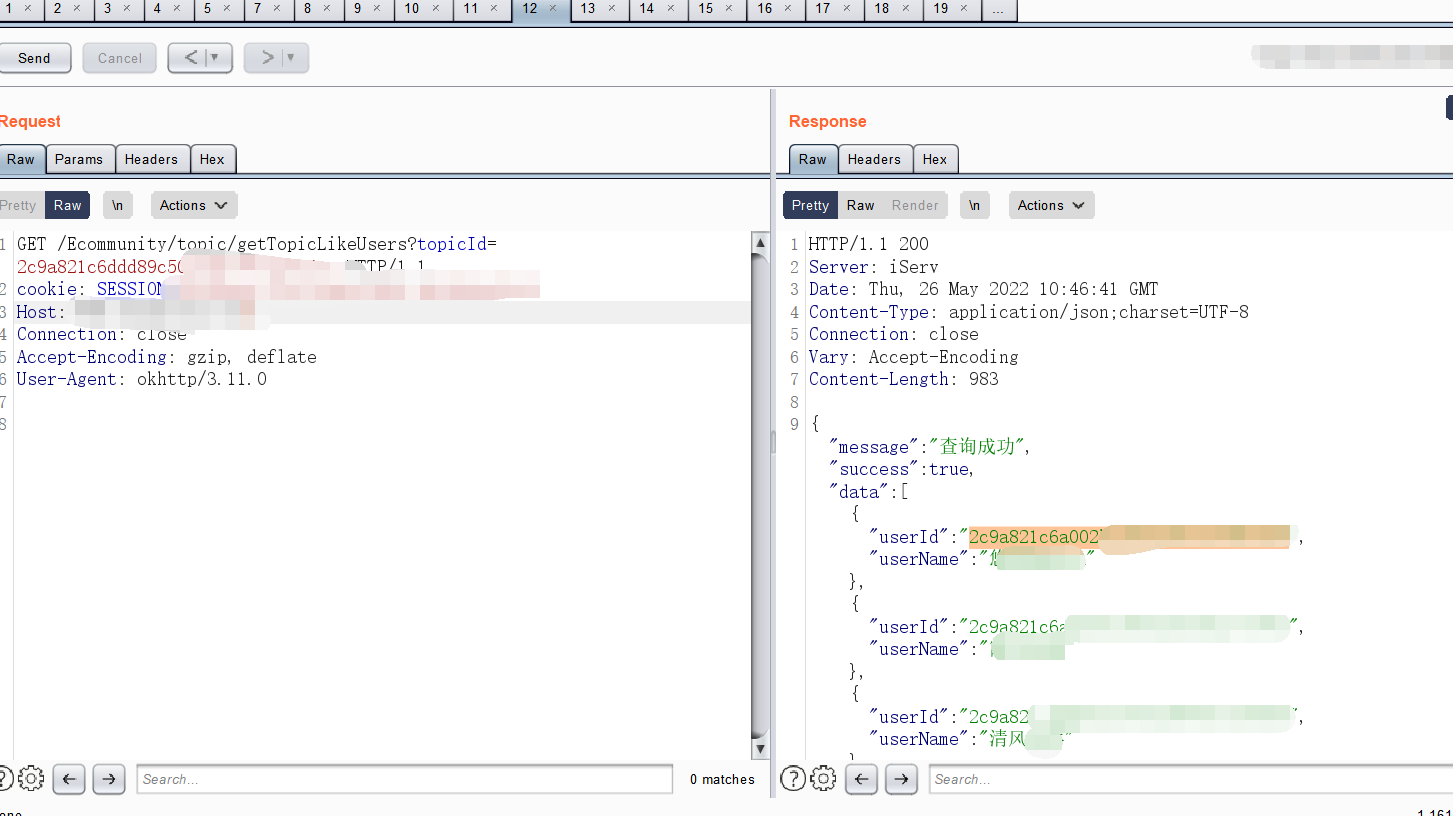Viewport: 1453px width, 816px height.
Task: Select the Response Headers tab
Action: tap(874, 159)
